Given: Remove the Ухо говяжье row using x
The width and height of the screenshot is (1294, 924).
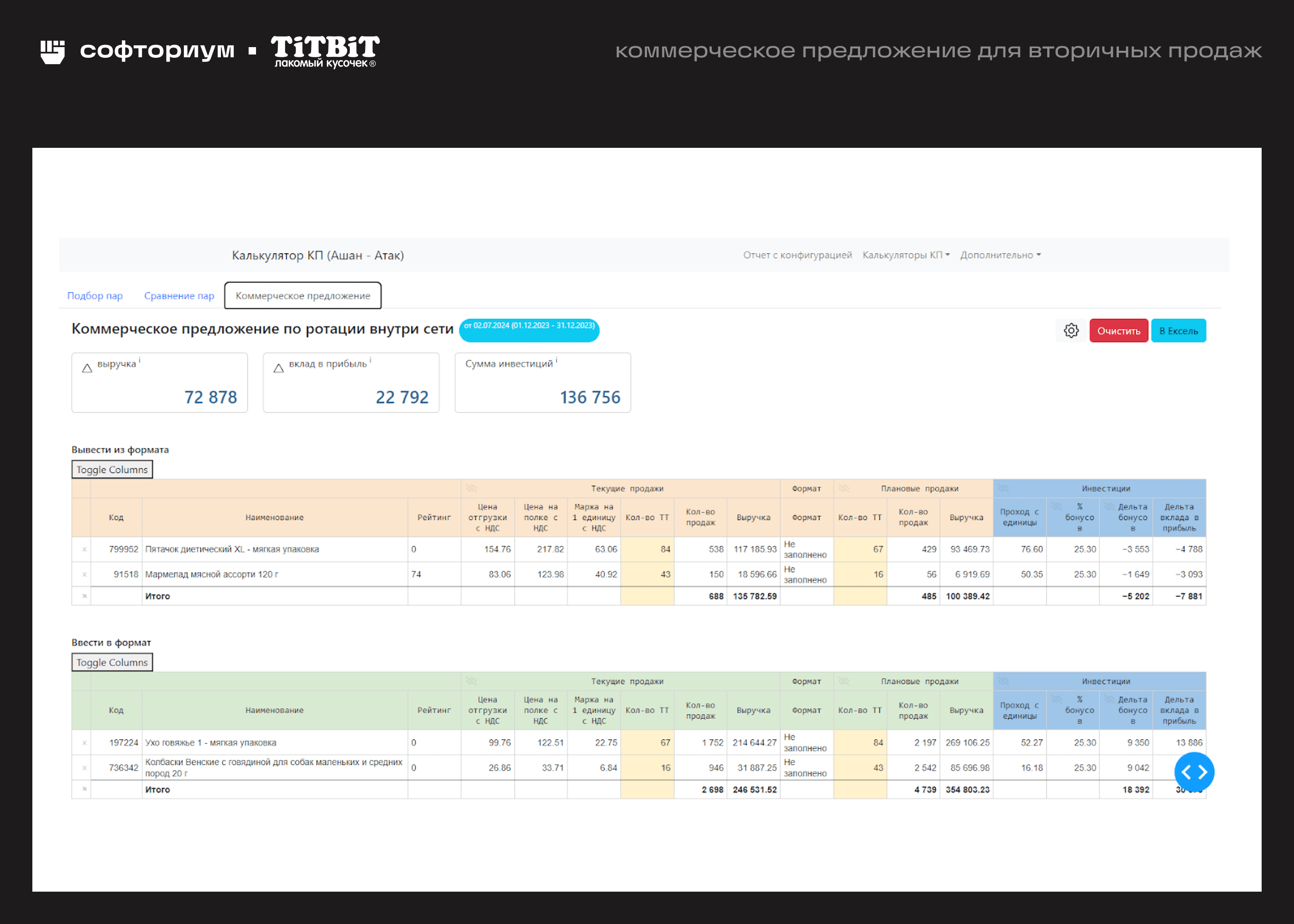Looking at the screenshot, I should (84, 742).
